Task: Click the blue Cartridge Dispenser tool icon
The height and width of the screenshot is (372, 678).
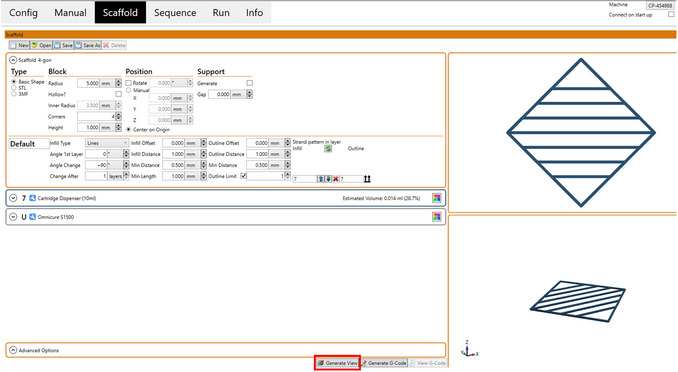Action: 32,198
